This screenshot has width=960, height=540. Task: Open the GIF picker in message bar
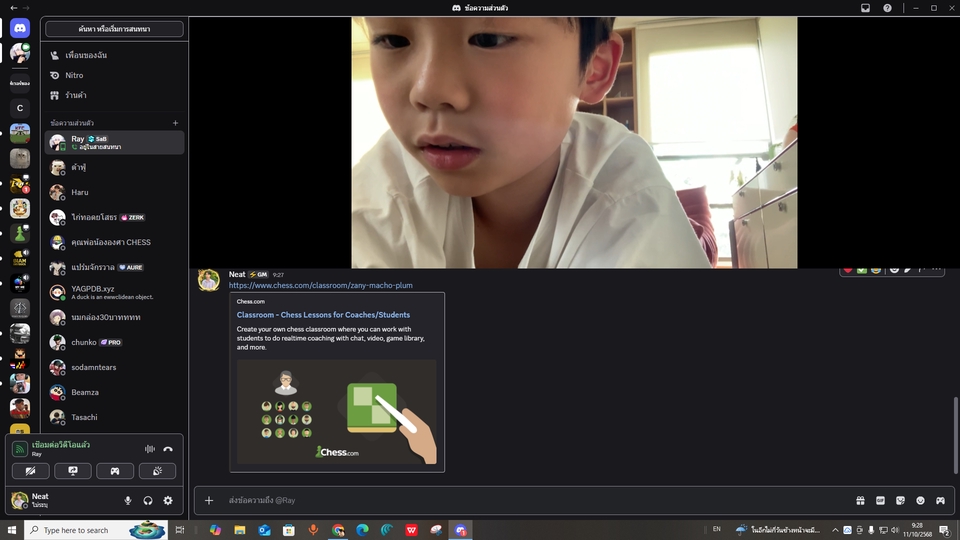click(881, 500)
